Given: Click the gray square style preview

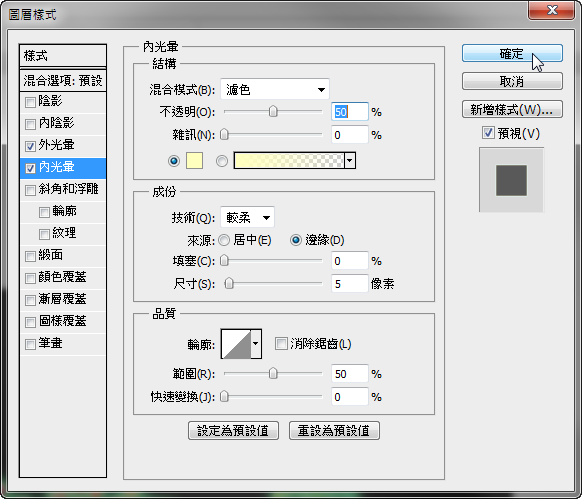Looking at the screenshot, I should [x=511, y=180].
